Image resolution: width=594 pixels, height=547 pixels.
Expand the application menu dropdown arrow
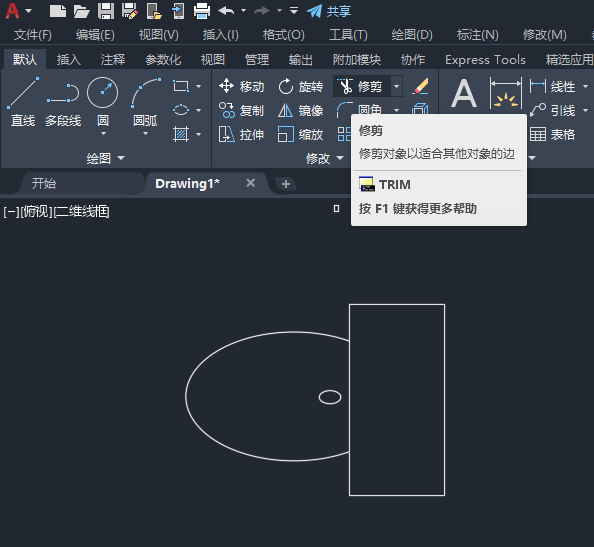point(28,11)
